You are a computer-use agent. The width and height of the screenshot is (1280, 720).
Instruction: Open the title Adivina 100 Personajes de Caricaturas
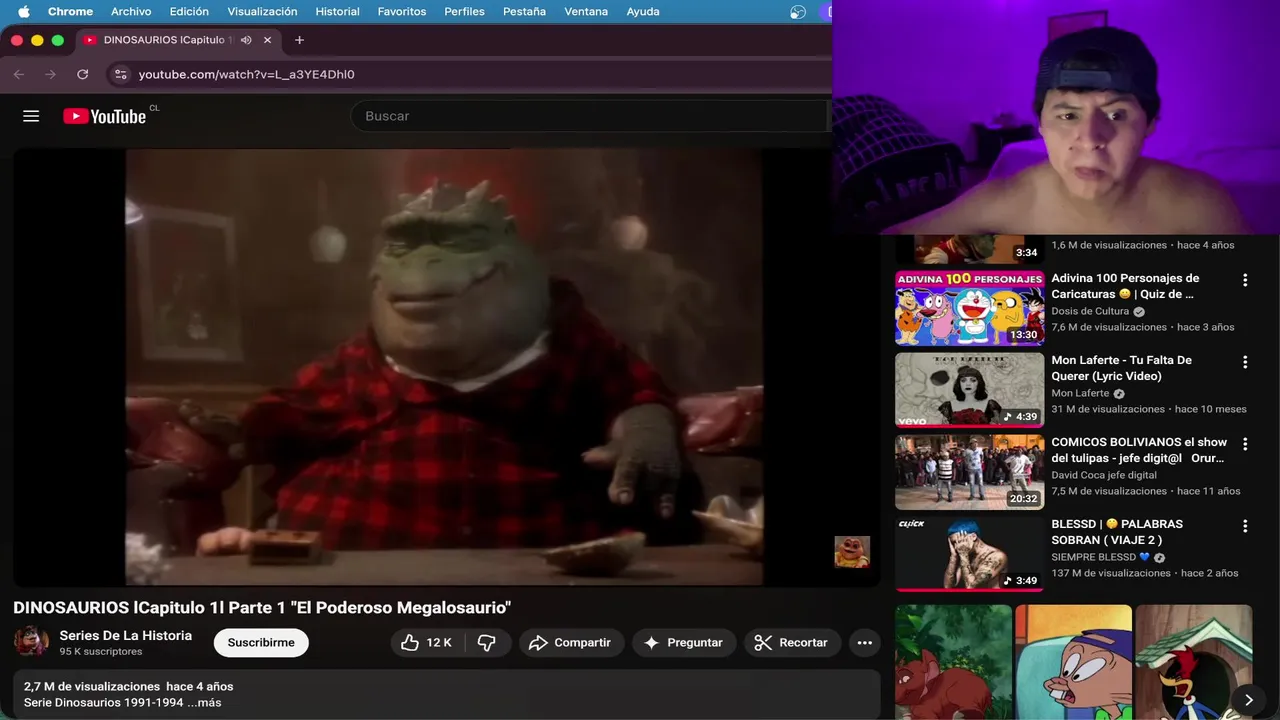(1125, 286)
